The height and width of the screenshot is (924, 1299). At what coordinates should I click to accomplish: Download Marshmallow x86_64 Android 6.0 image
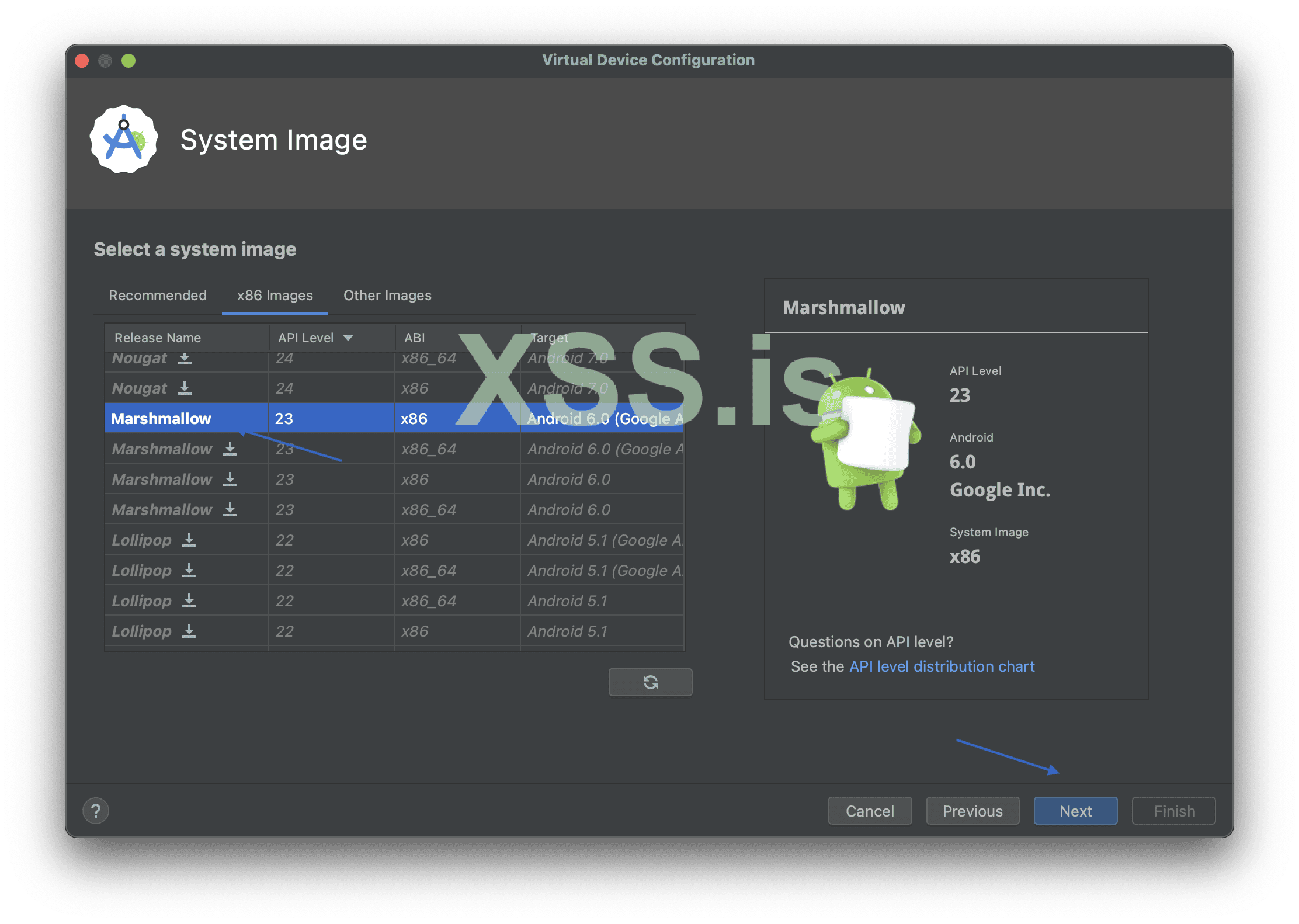point(230,510)
